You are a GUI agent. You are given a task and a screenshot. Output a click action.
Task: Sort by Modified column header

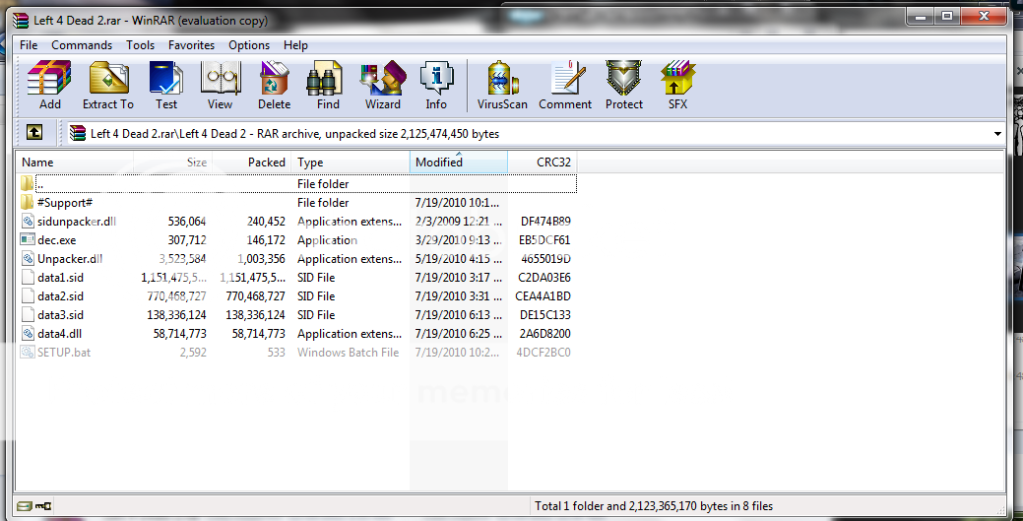tap(459, 162)
